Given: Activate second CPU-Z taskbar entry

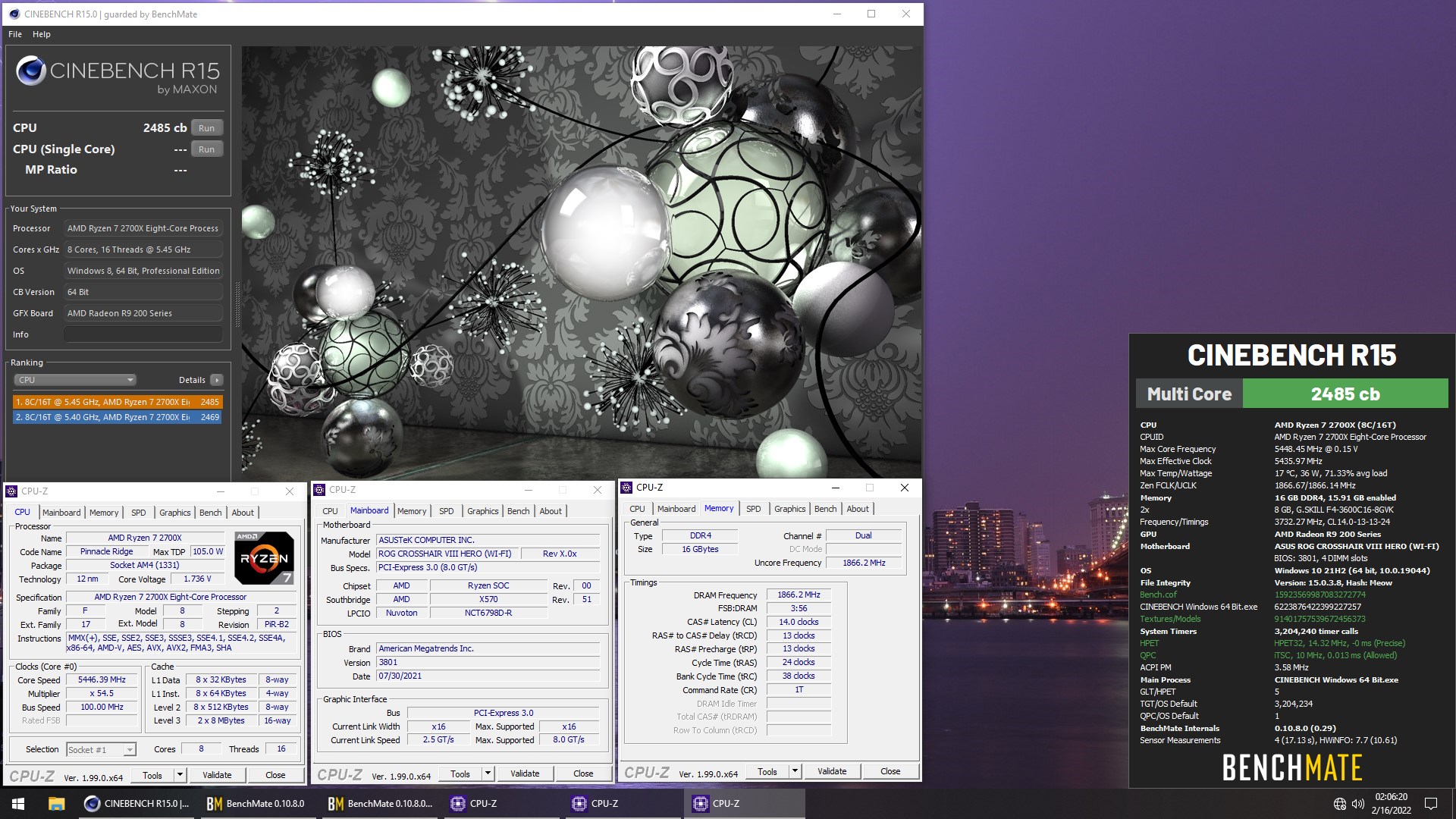Looking at the screenshot, I should coord(623,804).
